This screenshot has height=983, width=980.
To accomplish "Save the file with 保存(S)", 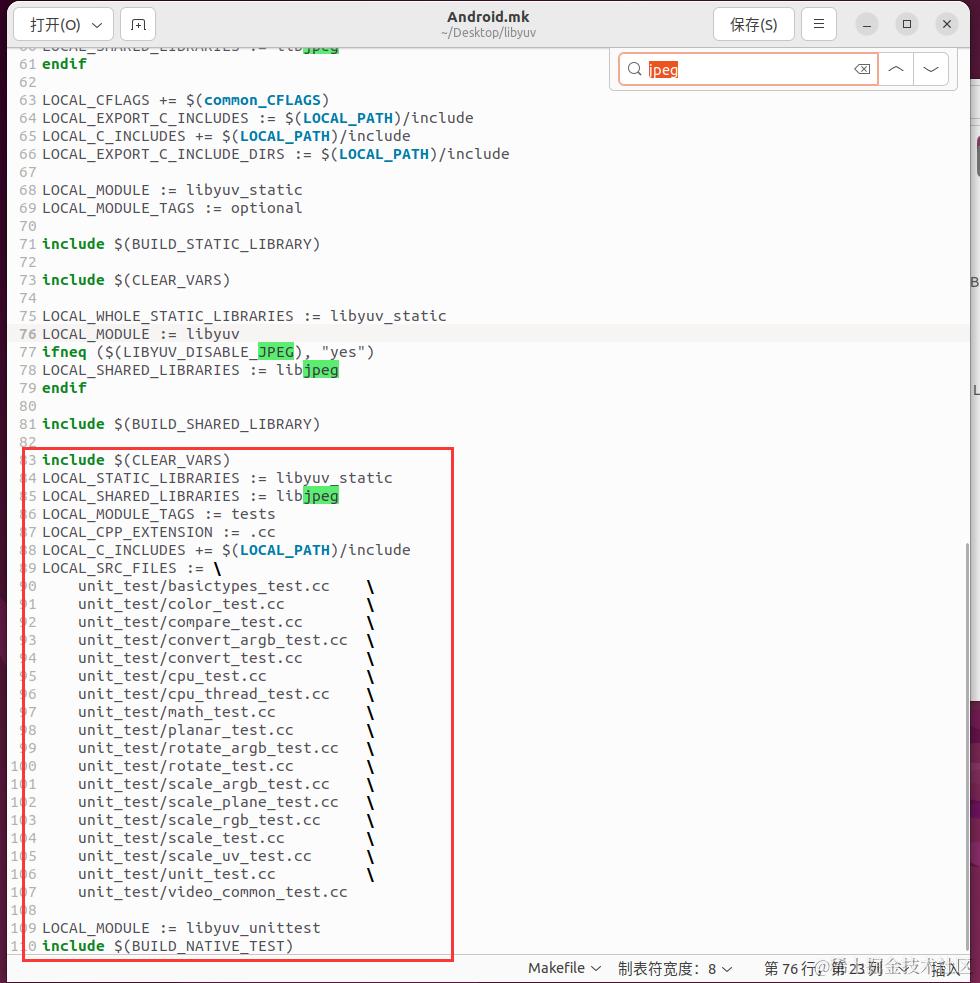I will (753, 24).
